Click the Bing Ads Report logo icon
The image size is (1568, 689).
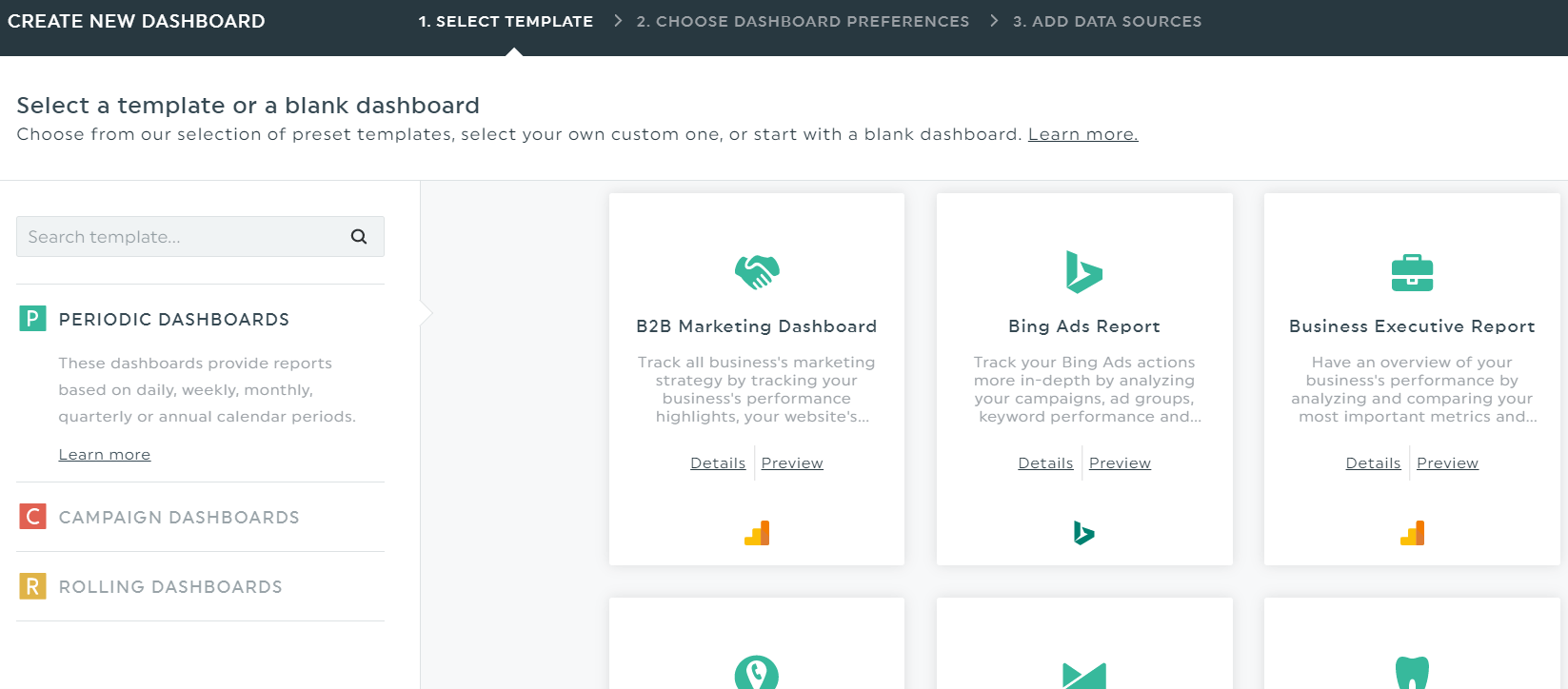1084,272
